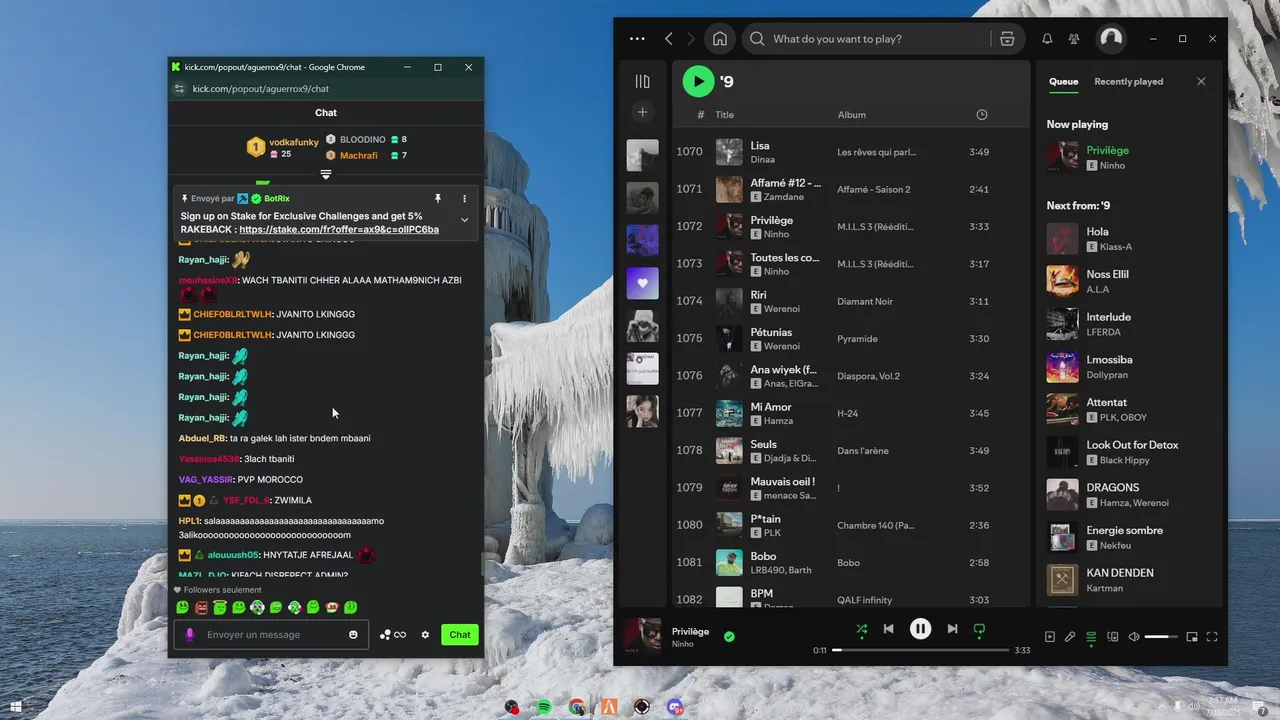
Task: Click username VAG_YASSIR in chat
Action: [206, 480]
